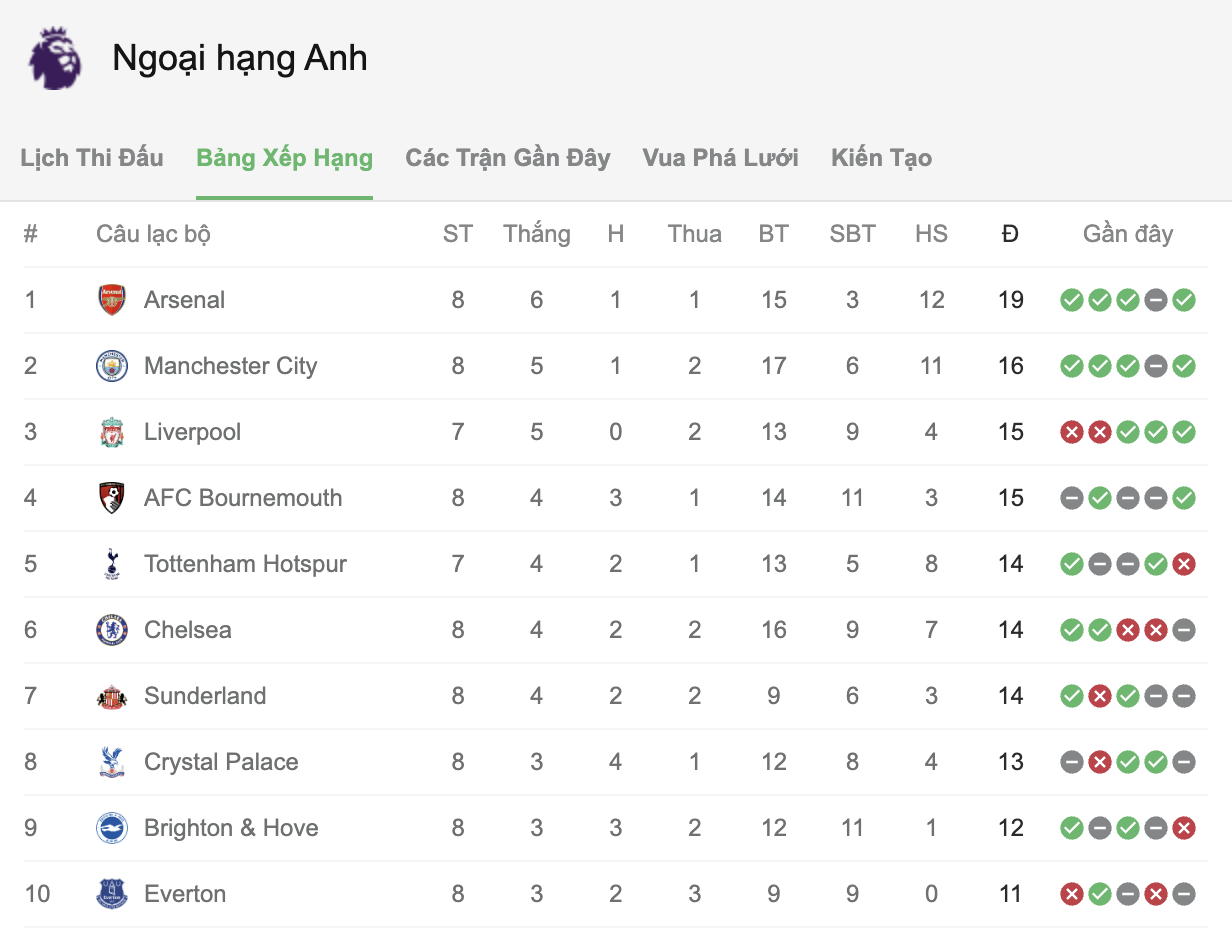Switch to the Các Trận Gần Đây tab
This screenshot has width=1232, height=932.
coord(507,158)
